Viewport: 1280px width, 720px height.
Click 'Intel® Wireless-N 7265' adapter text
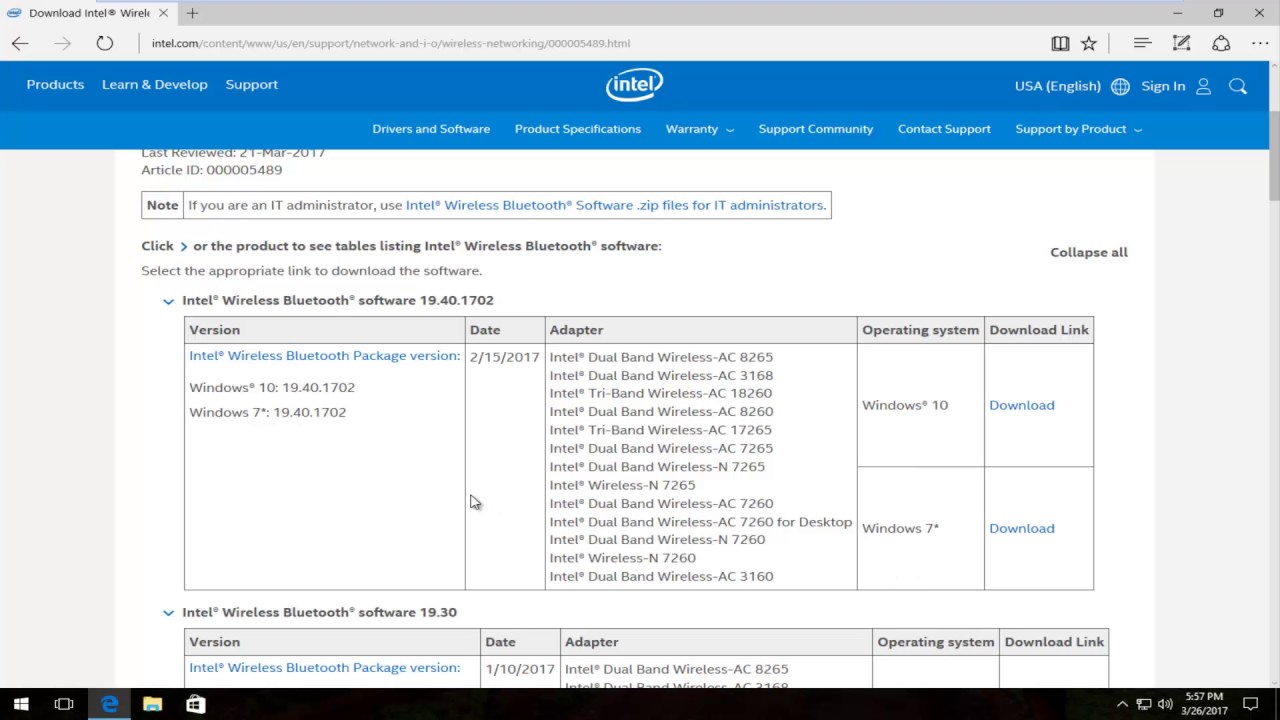622,485
